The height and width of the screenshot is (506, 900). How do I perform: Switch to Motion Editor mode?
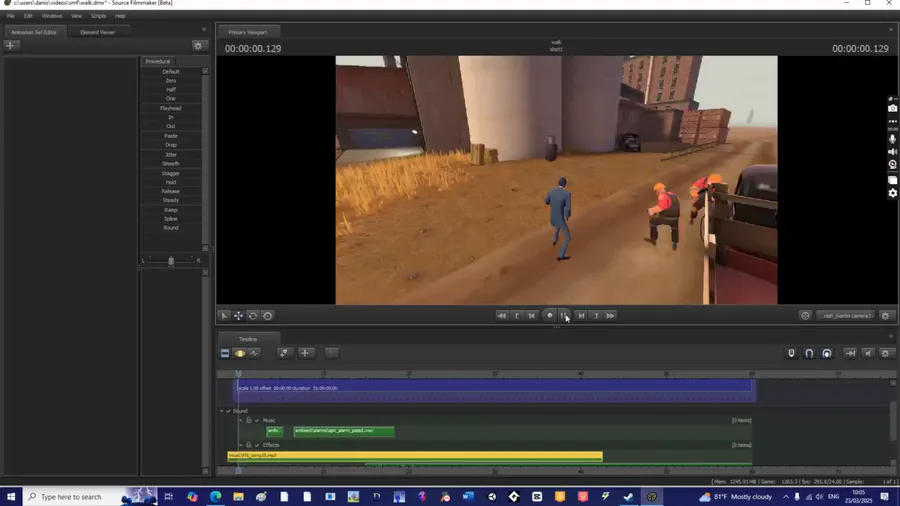(x=240, y=353)
